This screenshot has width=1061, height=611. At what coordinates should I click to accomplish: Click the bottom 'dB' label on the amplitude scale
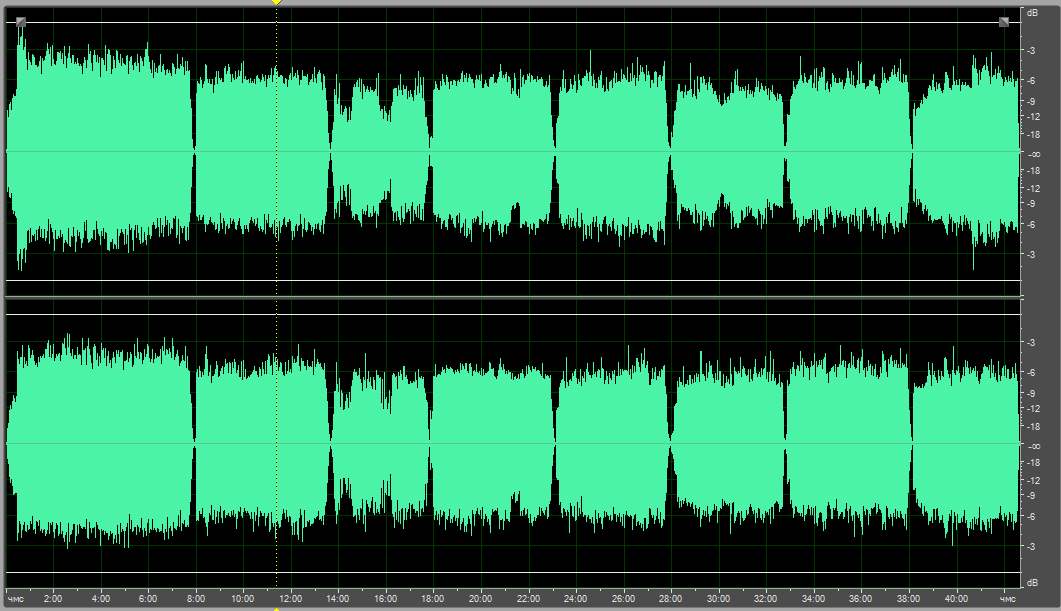click(x=1032, y=582)
